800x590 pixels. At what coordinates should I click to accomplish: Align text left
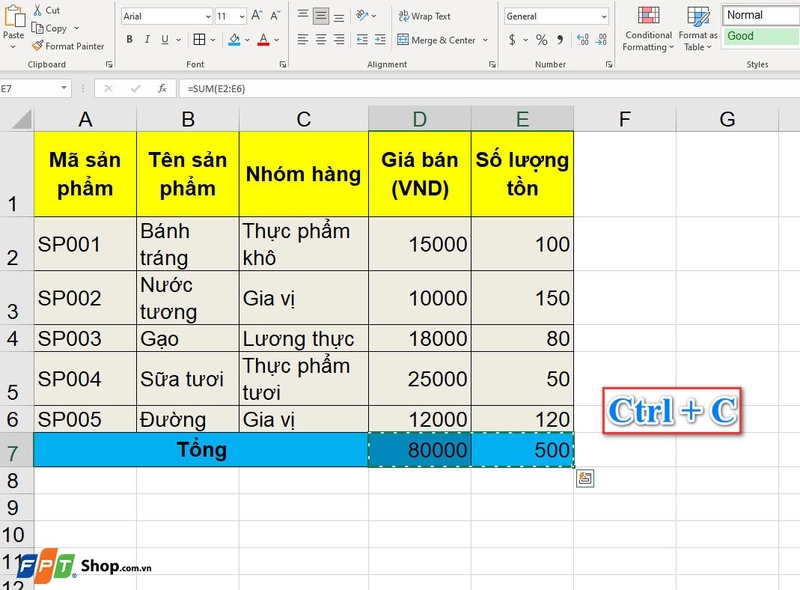[303, 39]
